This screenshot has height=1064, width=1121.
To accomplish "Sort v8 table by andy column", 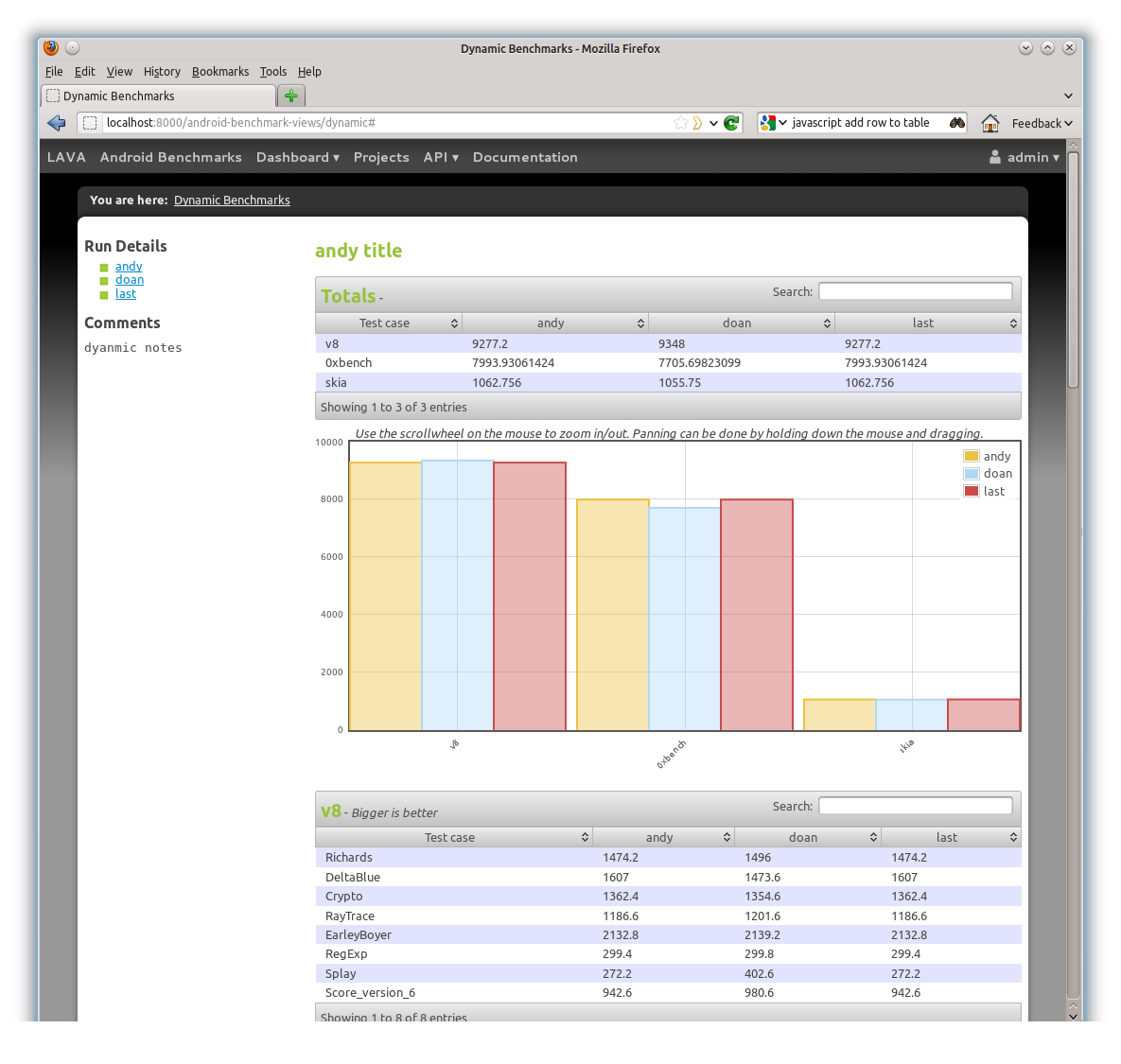I will pos(663,838).
